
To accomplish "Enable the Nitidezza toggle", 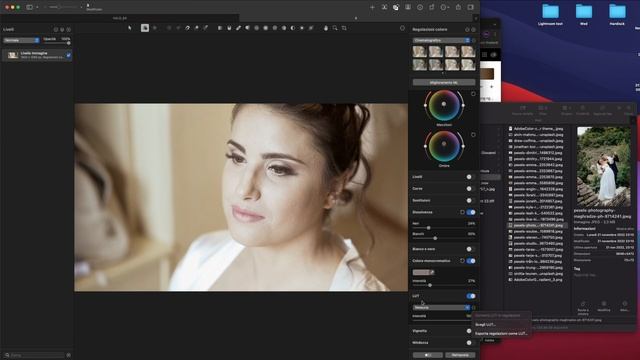I will (470, 343).
